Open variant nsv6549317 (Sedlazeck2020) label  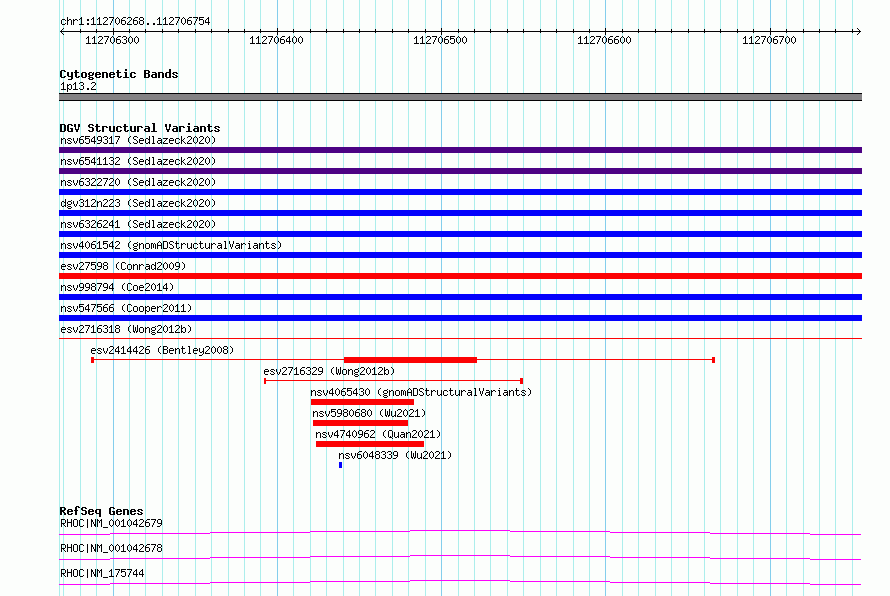point(138,140)
